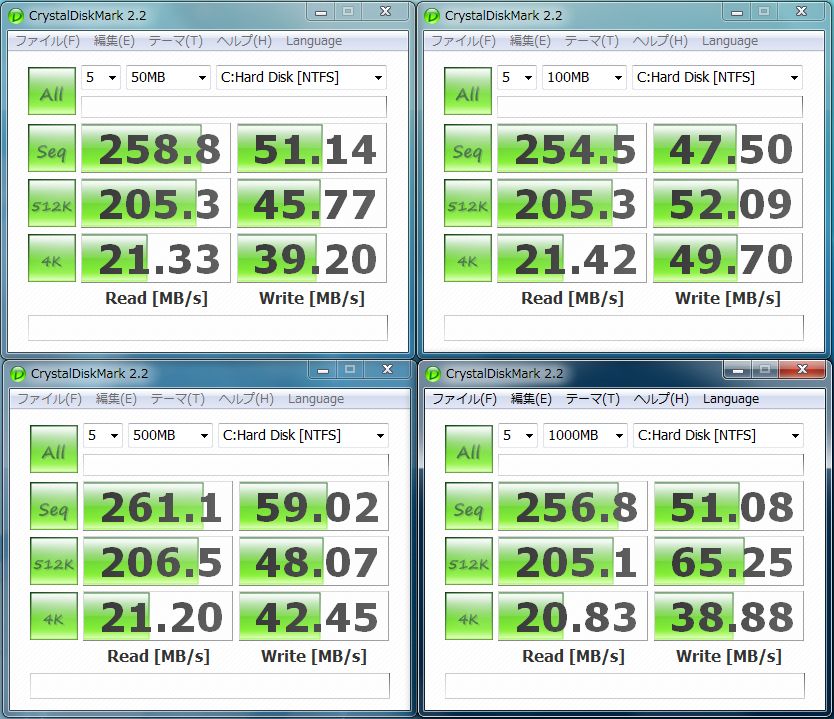Open ファイル(F) menu in 1000MB window
The height and width of the screenshot is (719, 834).
tap(464, 399)
